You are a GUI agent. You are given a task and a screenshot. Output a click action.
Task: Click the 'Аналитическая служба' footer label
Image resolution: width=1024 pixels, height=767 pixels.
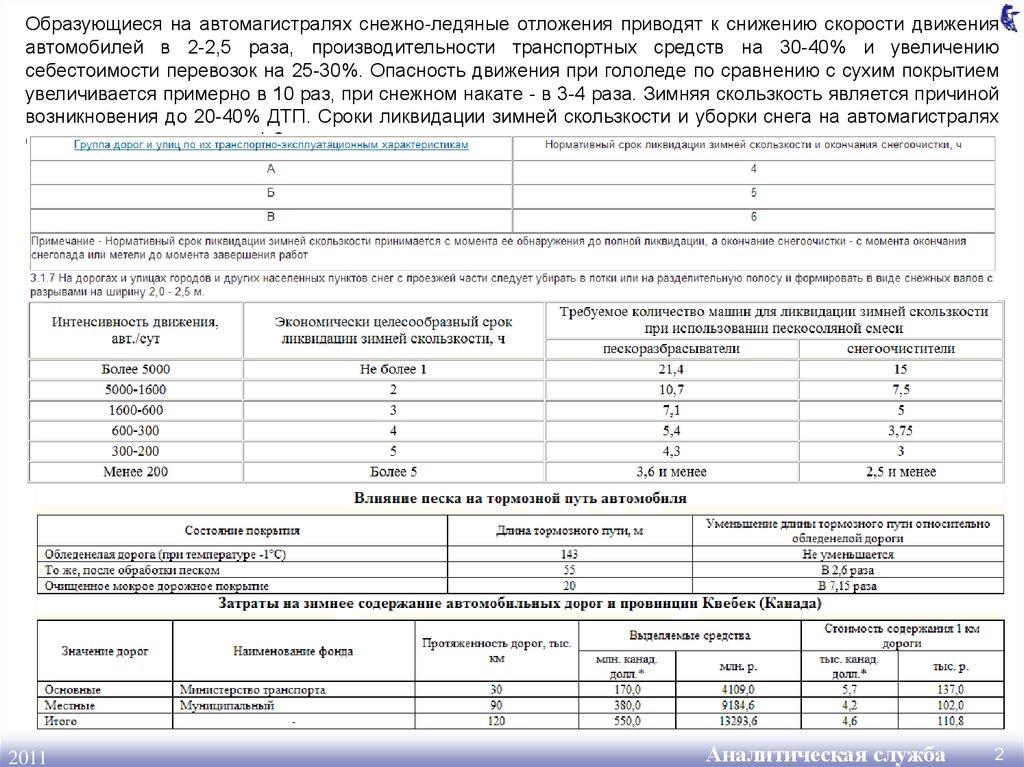[x=825, y=752]
